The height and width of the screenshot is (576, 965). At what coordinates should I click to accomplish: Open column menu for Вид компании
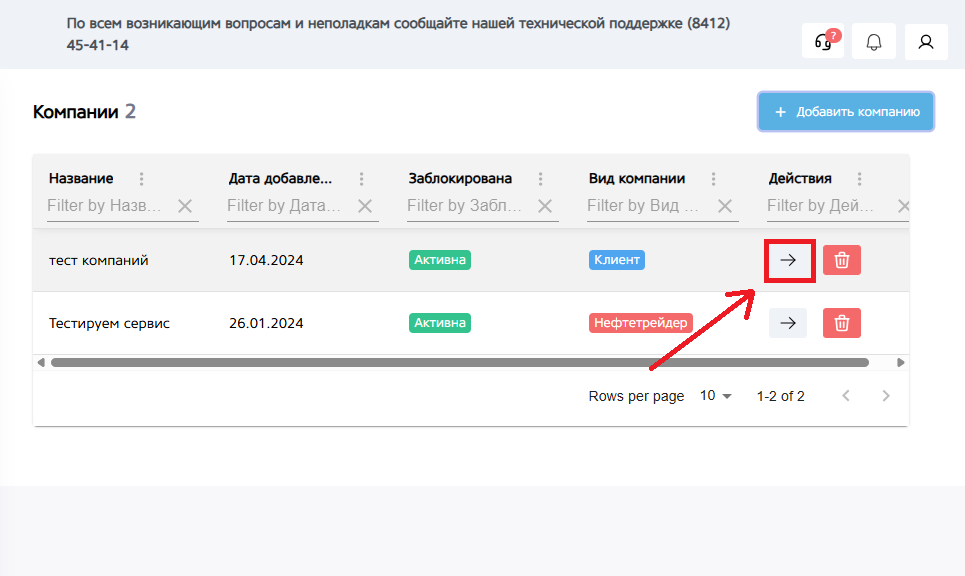pyautogui.click(x=713, y=178)
